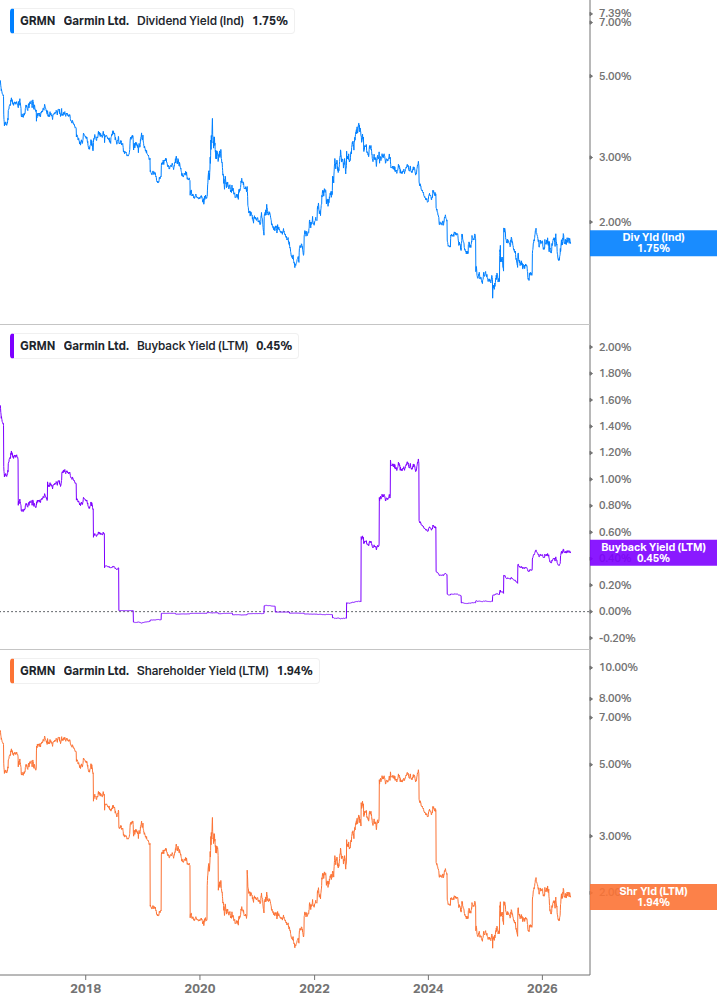Click the 1.94% value in the Shareholder Yield legend
The image size is (717, 1005).
pos(295,670)
